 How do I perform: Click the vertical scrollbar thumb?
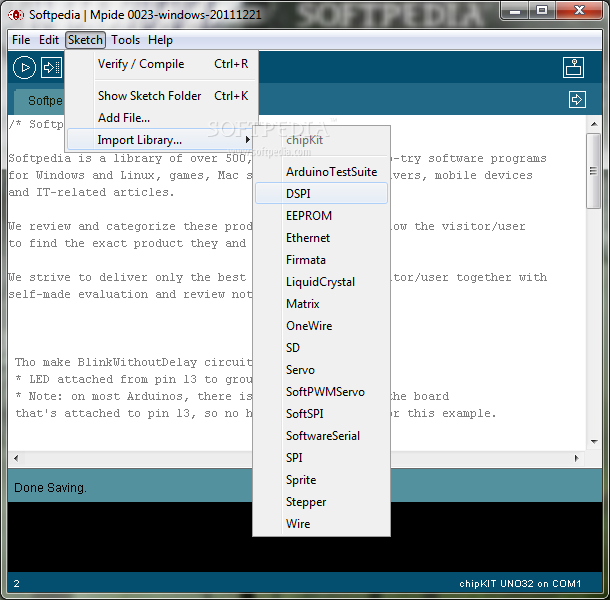tap(594, 171)
